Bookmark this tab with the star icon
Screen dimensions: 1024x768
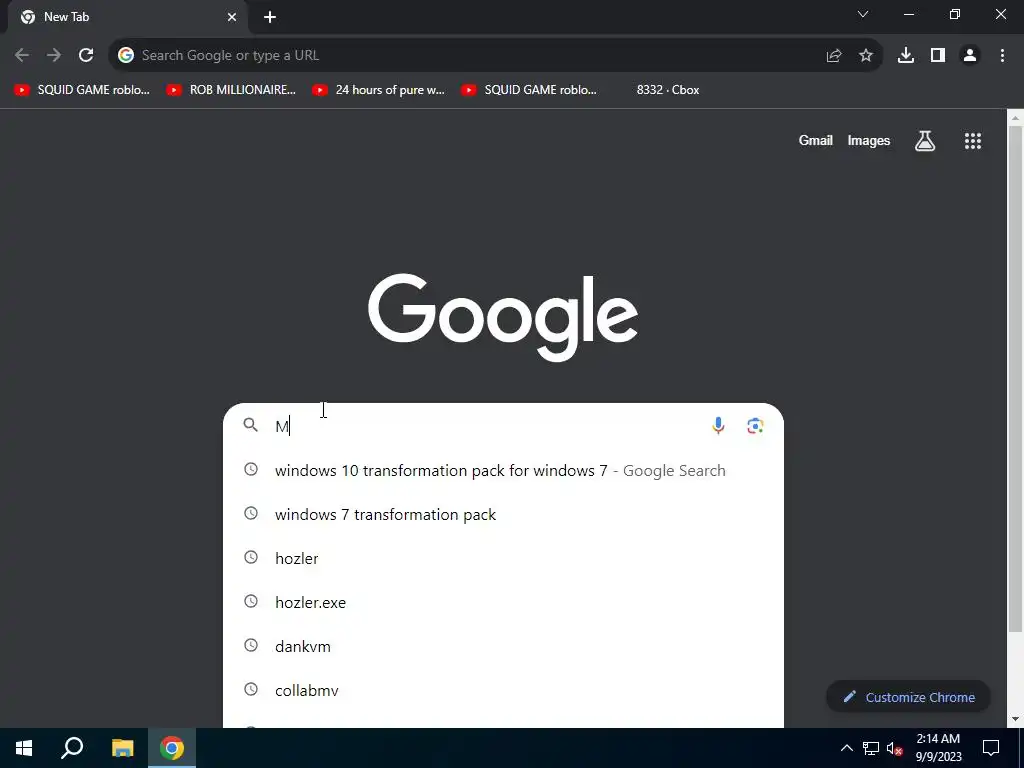tap(866, 56)
